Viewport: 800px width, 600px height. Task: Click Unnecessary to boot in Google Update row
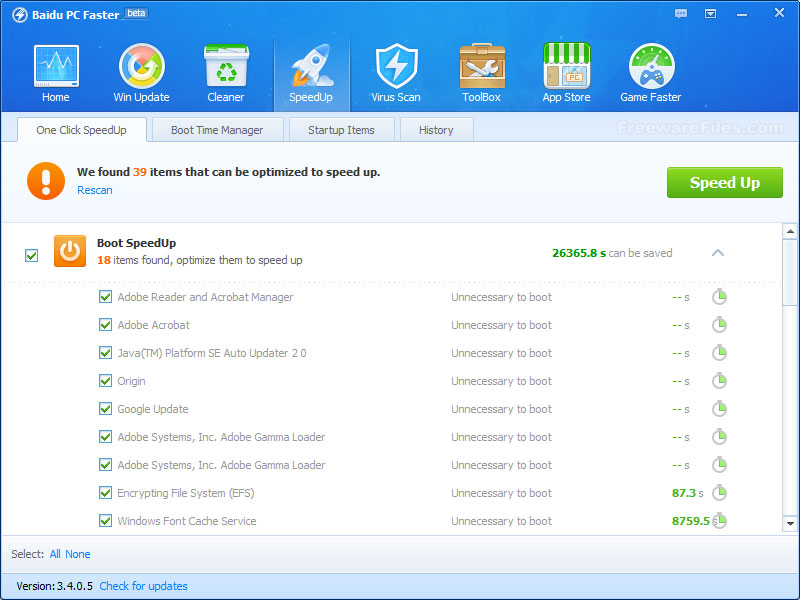coord(502,409)
